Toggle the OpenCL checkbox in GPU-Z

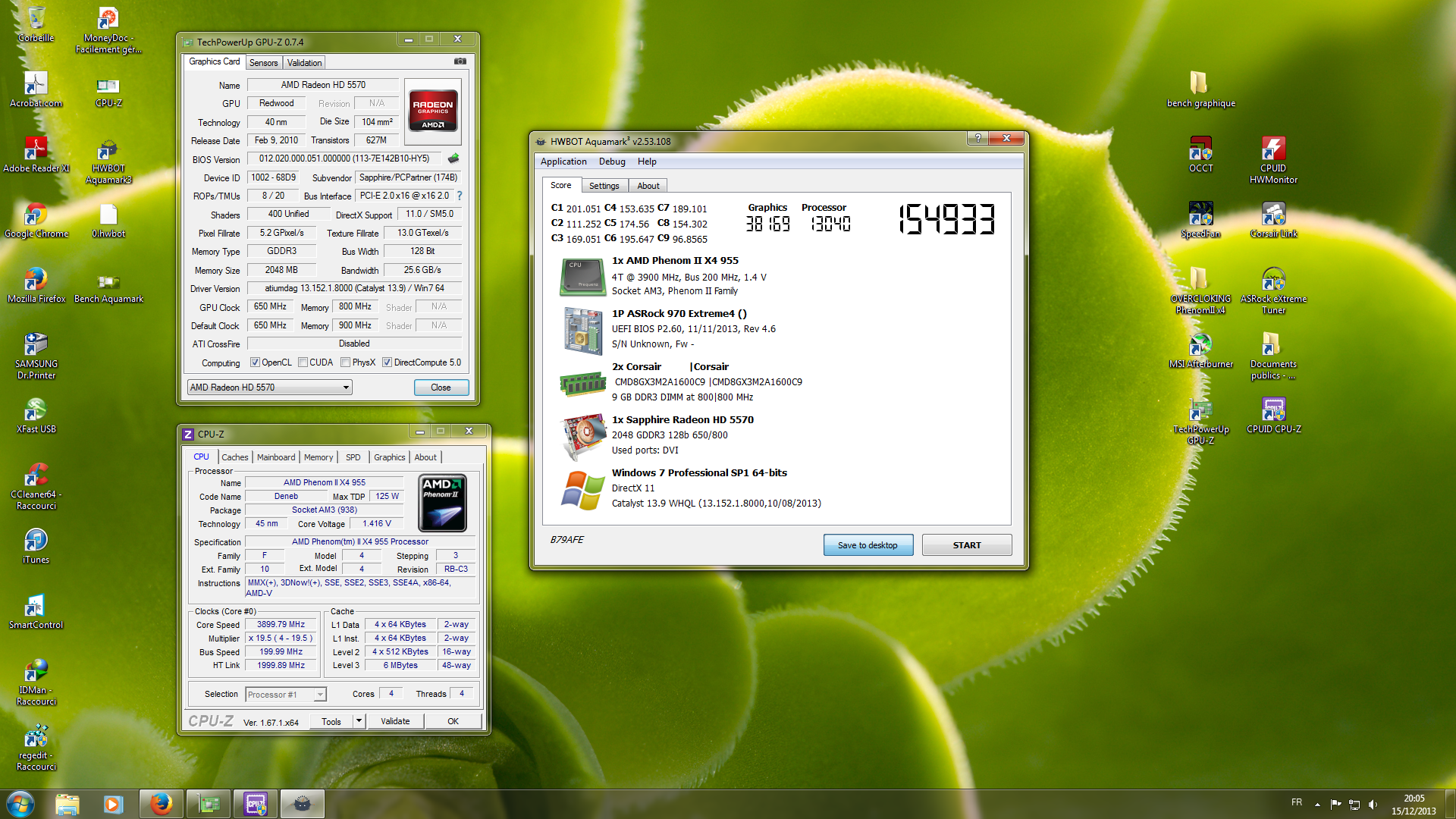coord(255,362)
